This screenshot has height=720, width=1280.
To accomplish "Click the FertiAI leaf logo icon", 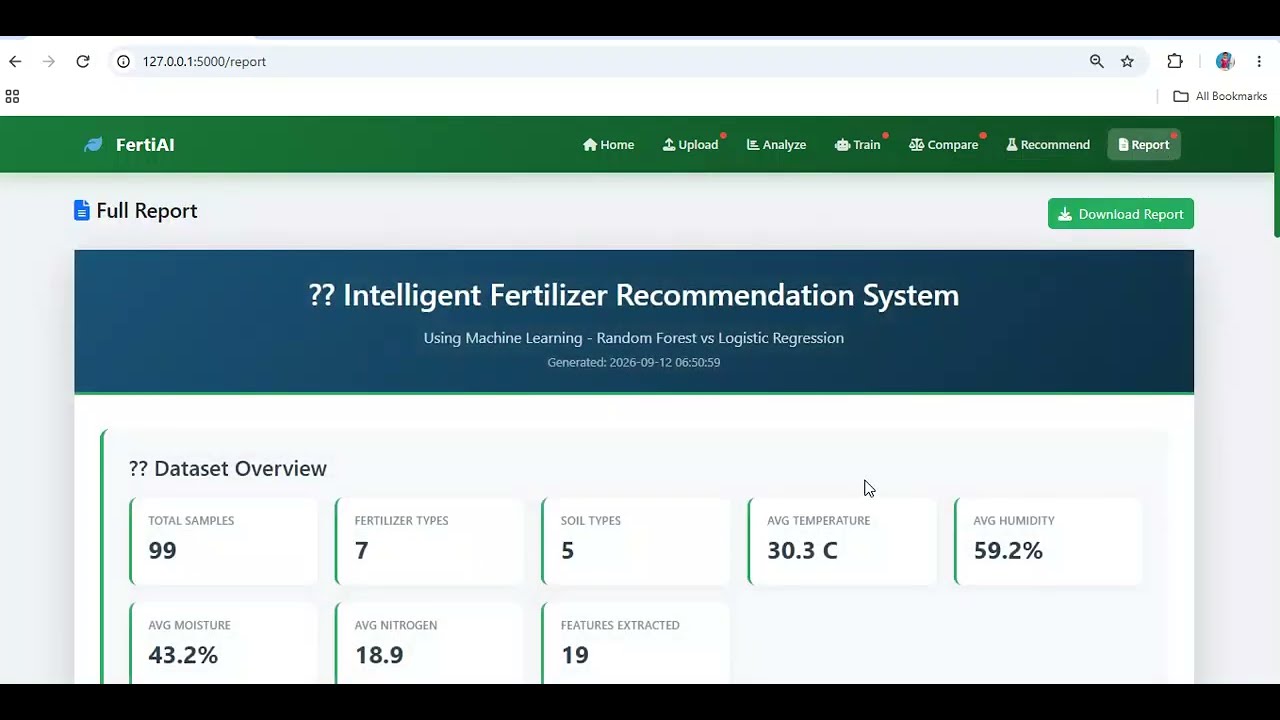I will point(93,145).
